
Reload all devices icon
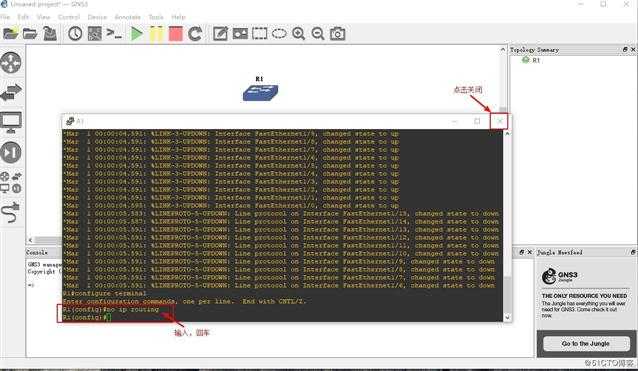coord(195,33)
